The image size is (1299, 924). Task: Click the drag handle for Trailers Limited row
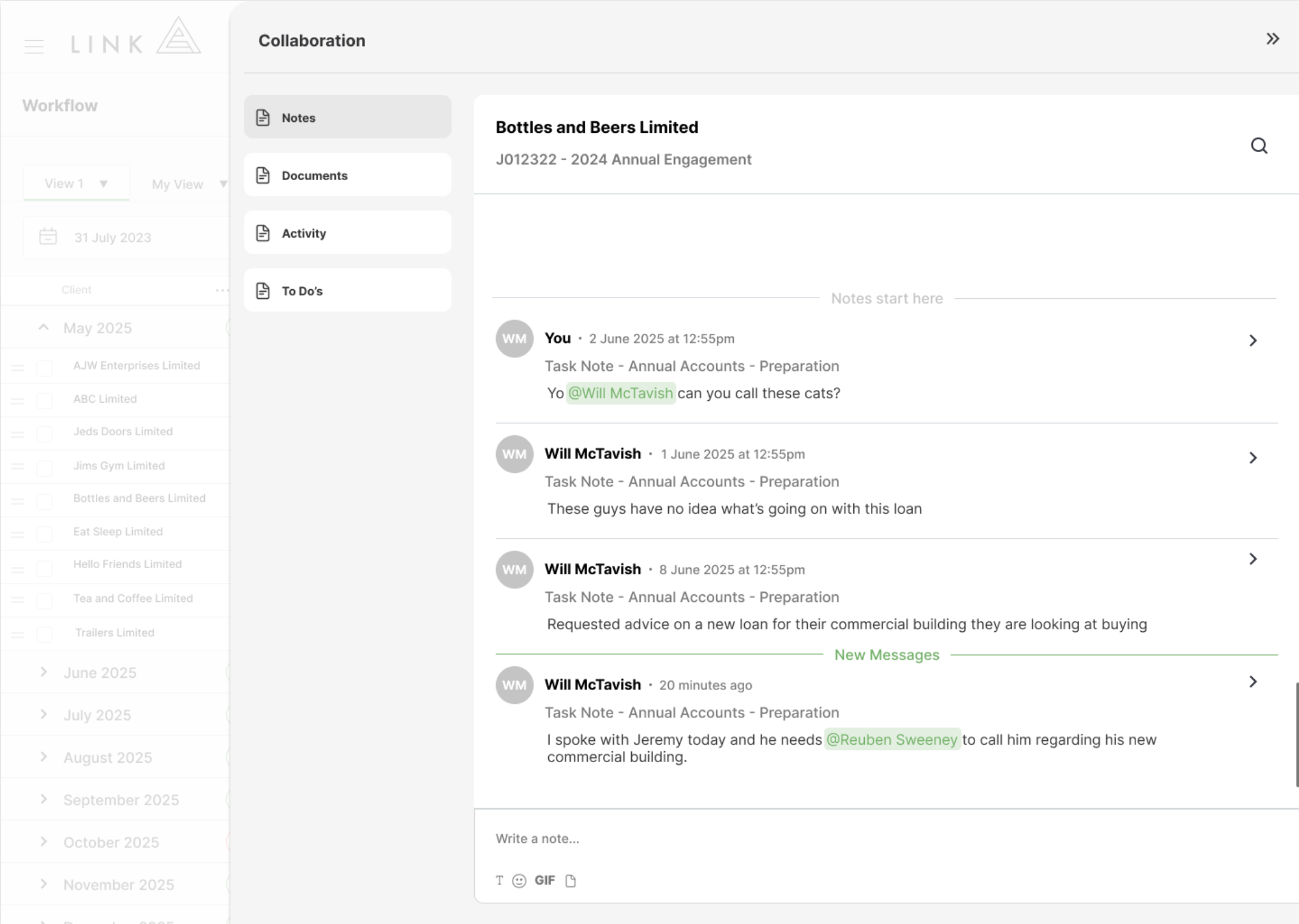click(18, 635)
